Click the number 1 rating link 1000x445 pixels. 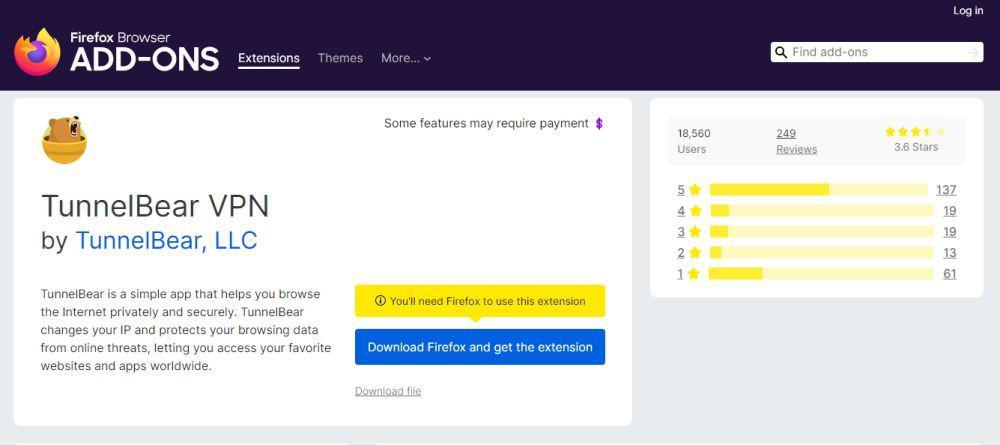pos(680,274)
